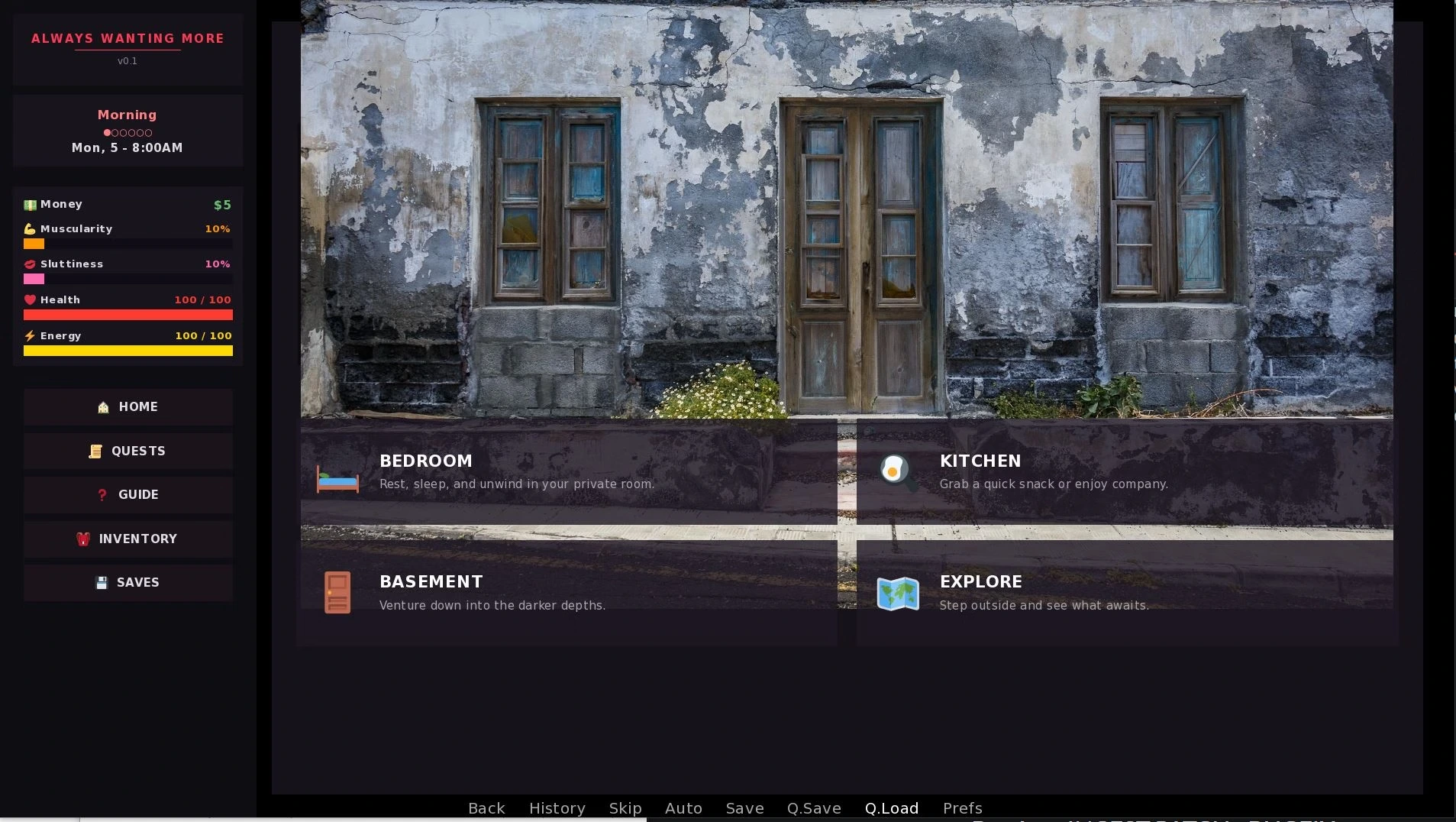Click the red Health bar
The height and width of the screenshot is (822, 1456).
(128, 315)
